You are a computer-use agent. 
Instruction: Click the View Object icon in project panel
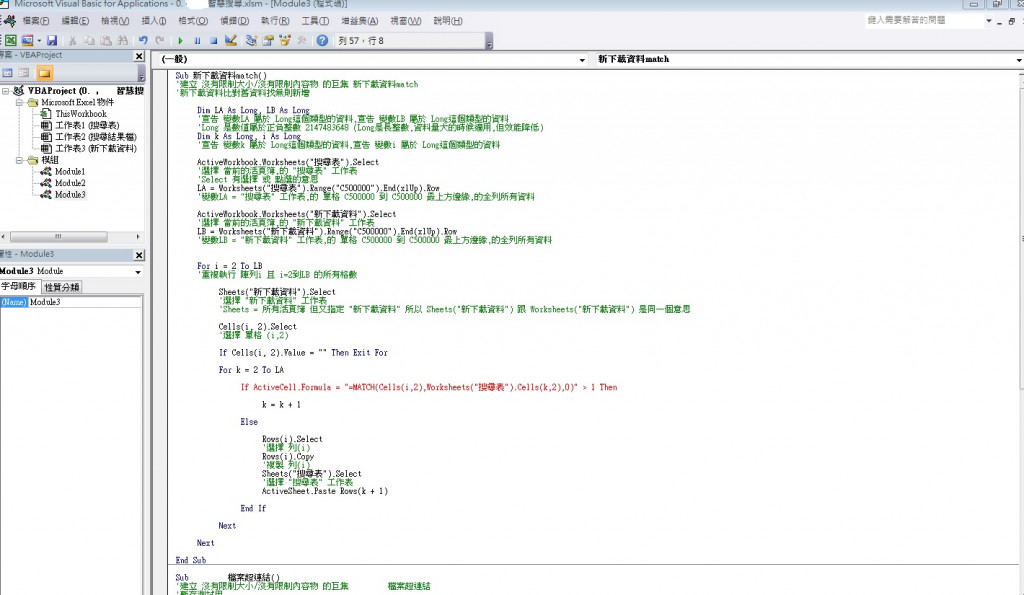(24, 72)
